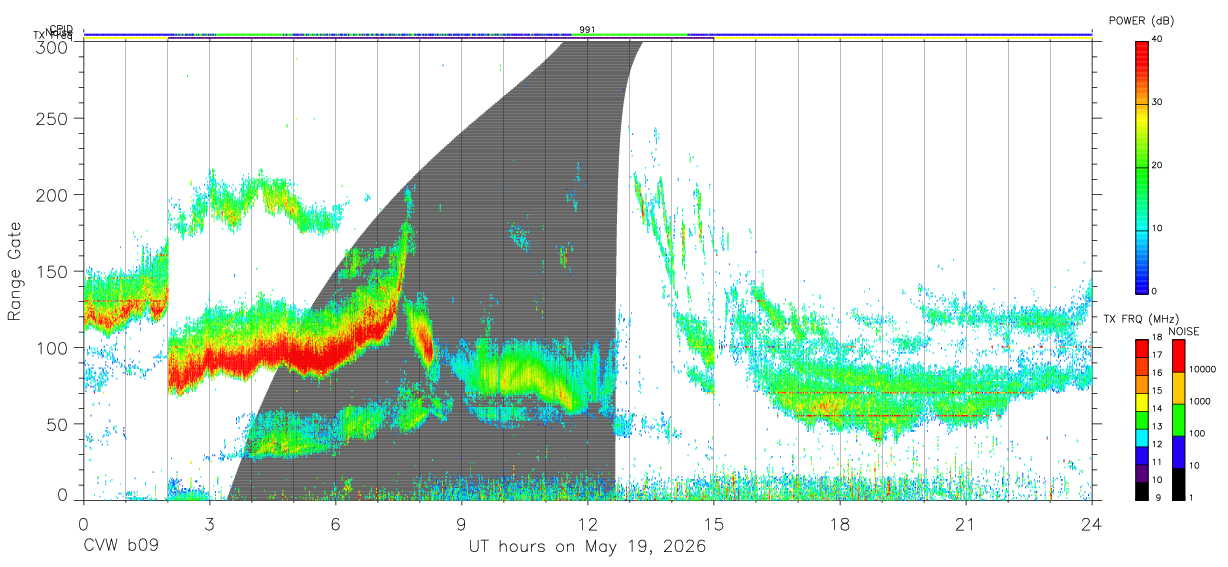Click the 24 hour tick on UT axis
Image resolution: width=1228 pixels, height=567 pixels.
(x=1091, y=524)
